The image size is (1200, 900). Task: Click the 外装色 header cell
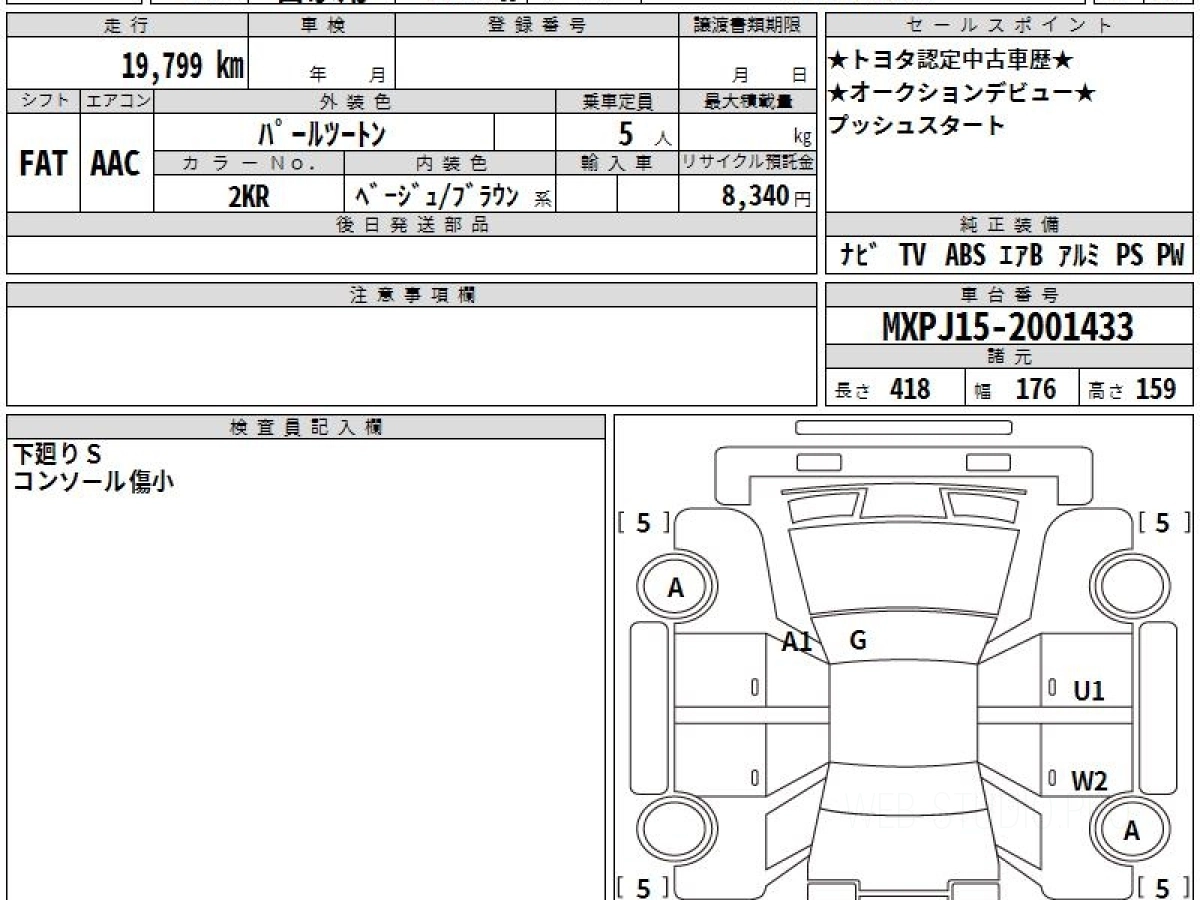355,101
